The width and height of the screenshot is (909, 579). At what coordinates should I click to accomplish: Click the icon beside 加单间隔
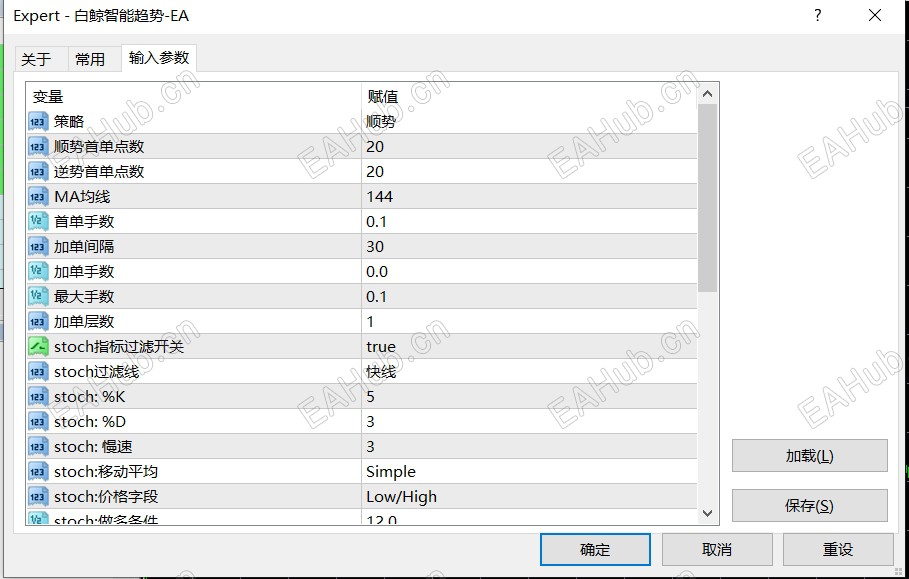click(x=38, y=246)
